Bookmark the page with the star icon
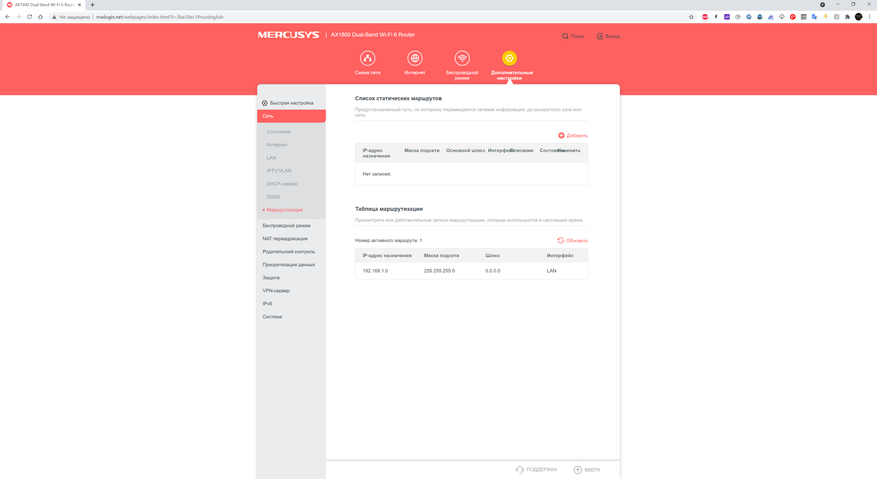Viewport: 877px width, 479px height. (691, 17)
